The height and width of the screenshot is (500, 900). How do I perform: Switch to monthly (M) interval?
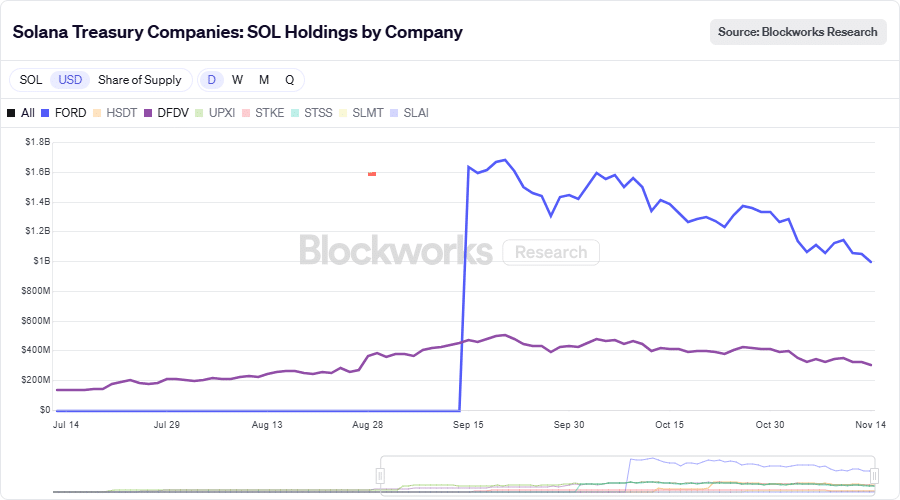[x=264, y=80]
